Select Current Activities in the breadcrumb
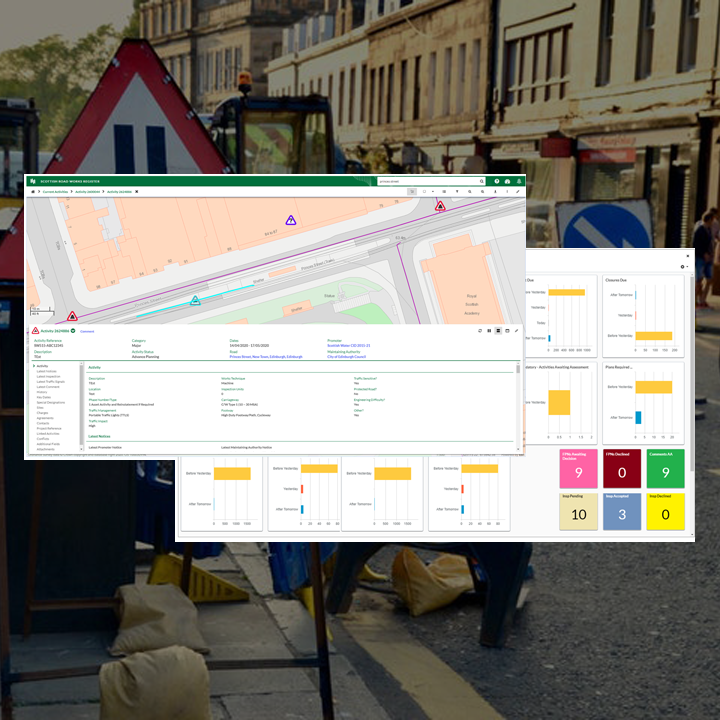720x720 pixels. [x=55, y=190]
